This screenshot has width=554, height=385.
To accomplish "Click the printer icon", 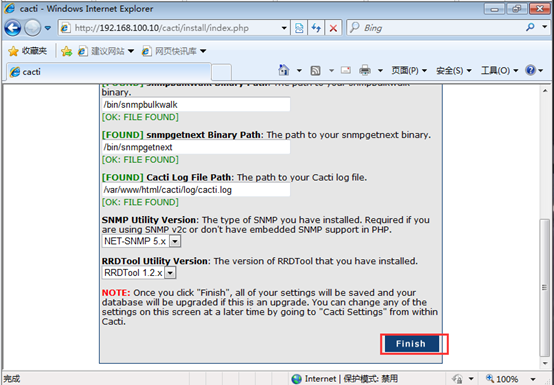I will click(365, 70).
